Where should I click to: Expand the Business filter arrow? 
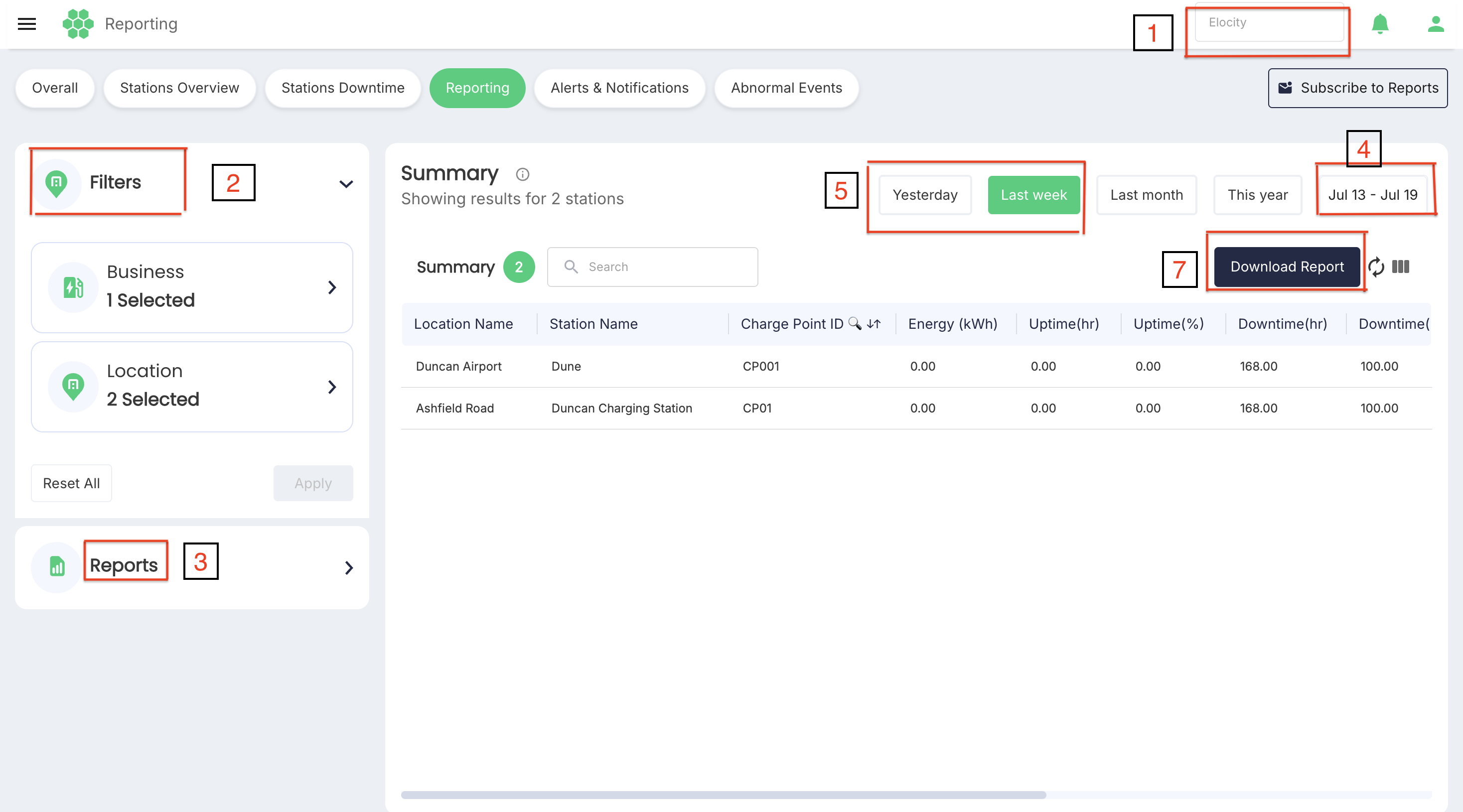point(332,287)
